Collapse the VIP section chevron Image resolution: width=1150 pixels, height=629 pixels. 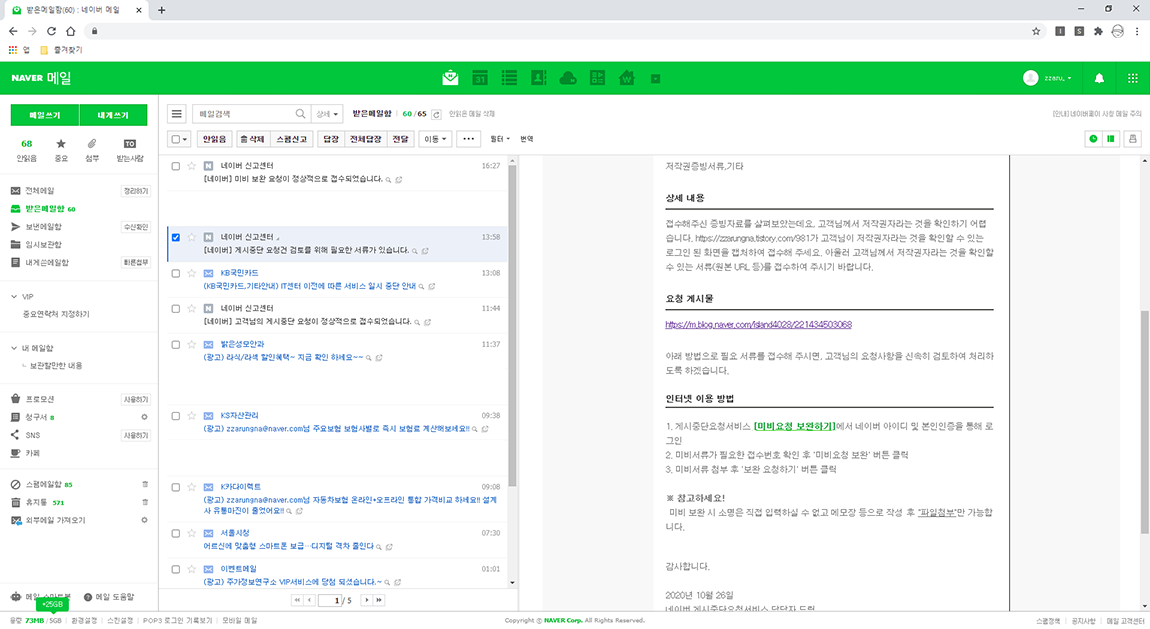coord(14,297)
